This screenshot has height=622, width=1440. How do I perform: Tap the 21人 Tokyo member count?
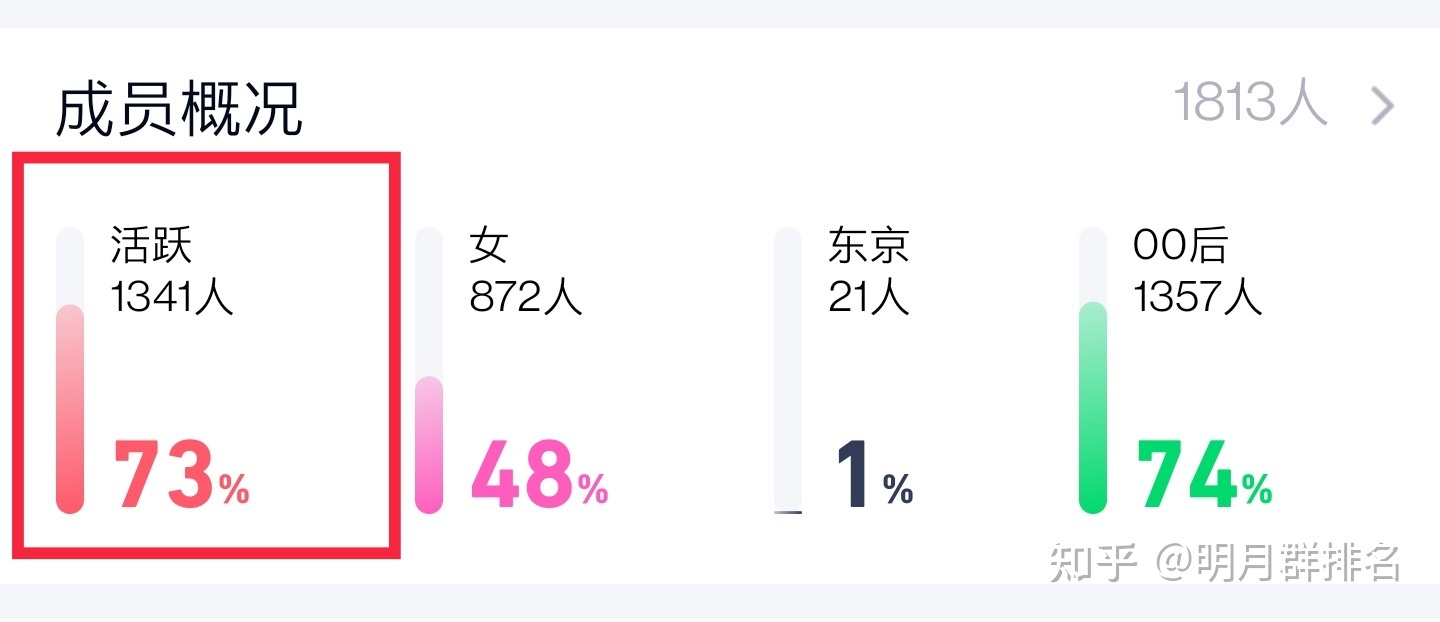click(869, 297)
